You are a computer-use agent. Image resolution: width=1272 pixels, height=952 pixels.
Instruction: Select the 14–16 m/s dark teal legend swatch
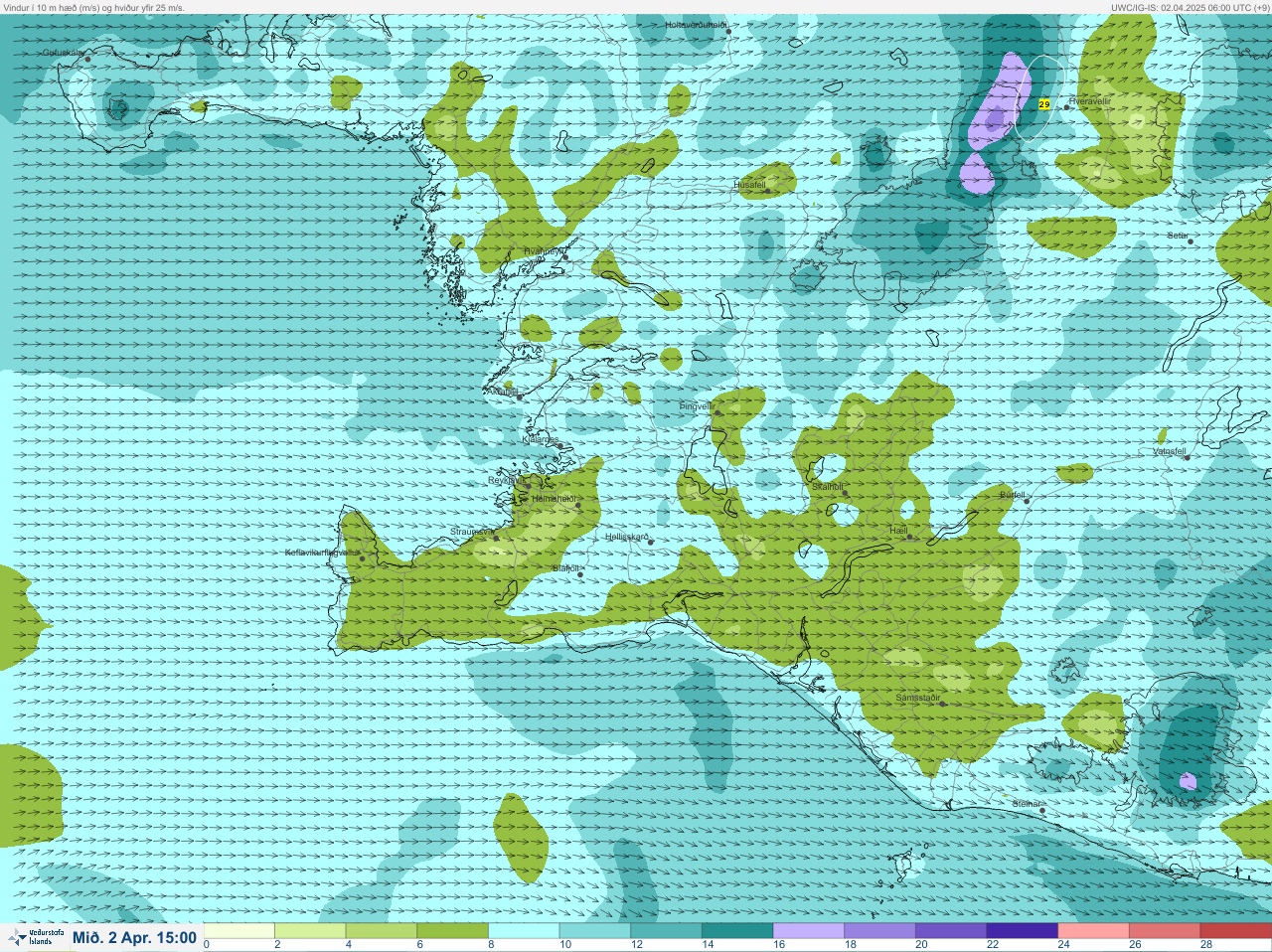point(737,931)
